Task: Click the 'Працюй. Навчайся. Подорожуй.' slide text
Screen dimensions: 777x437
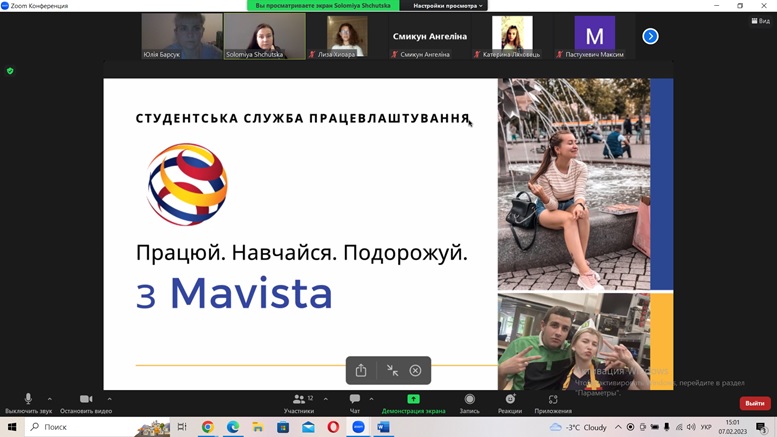Action: 302,253
